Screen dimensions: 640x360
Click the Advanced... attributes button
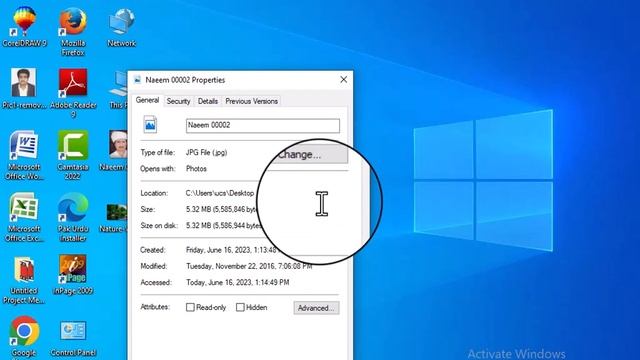coord(316,308)
